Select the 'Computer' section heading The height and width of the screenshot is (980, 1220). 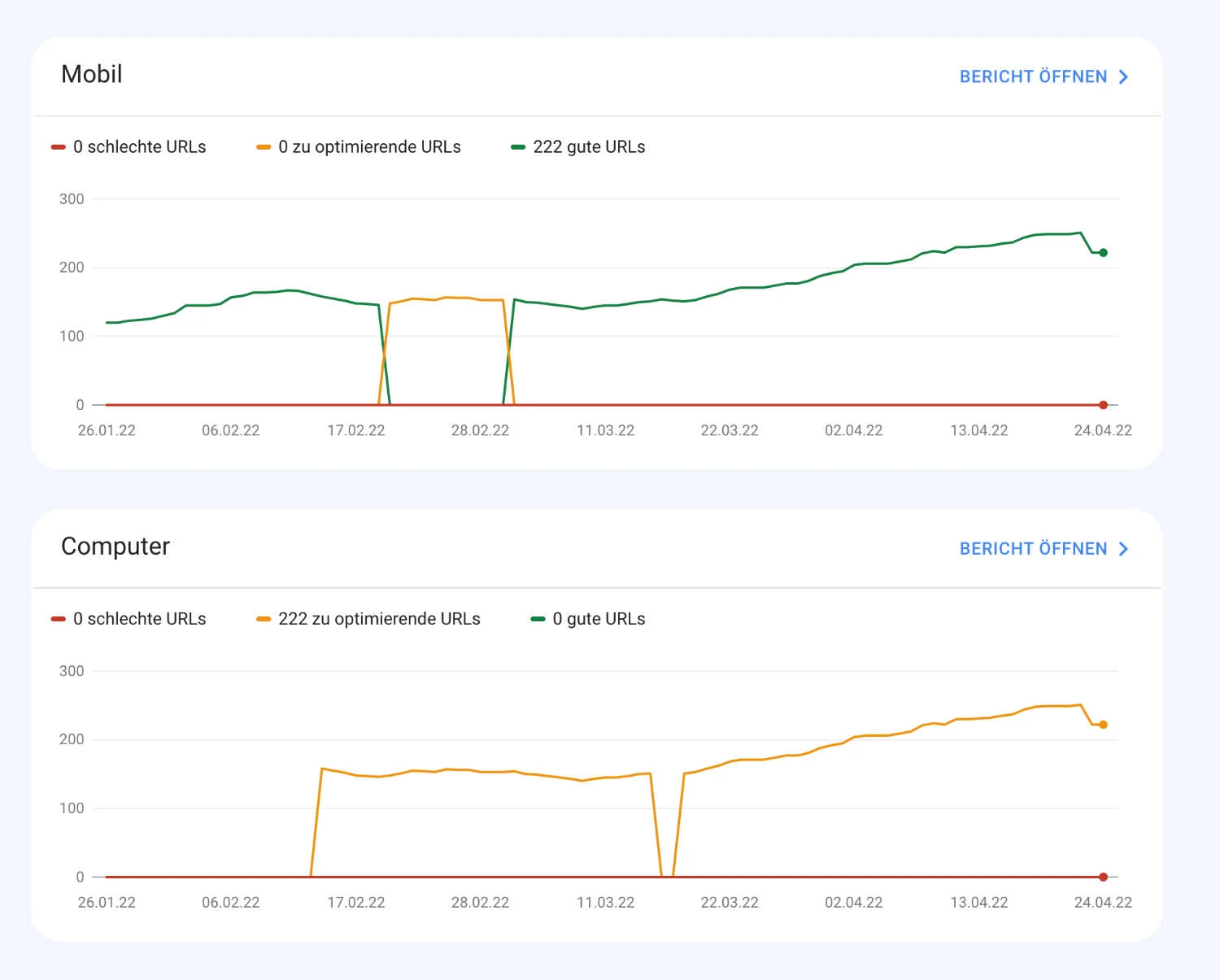pyautogui.click(x=115, y=546)
